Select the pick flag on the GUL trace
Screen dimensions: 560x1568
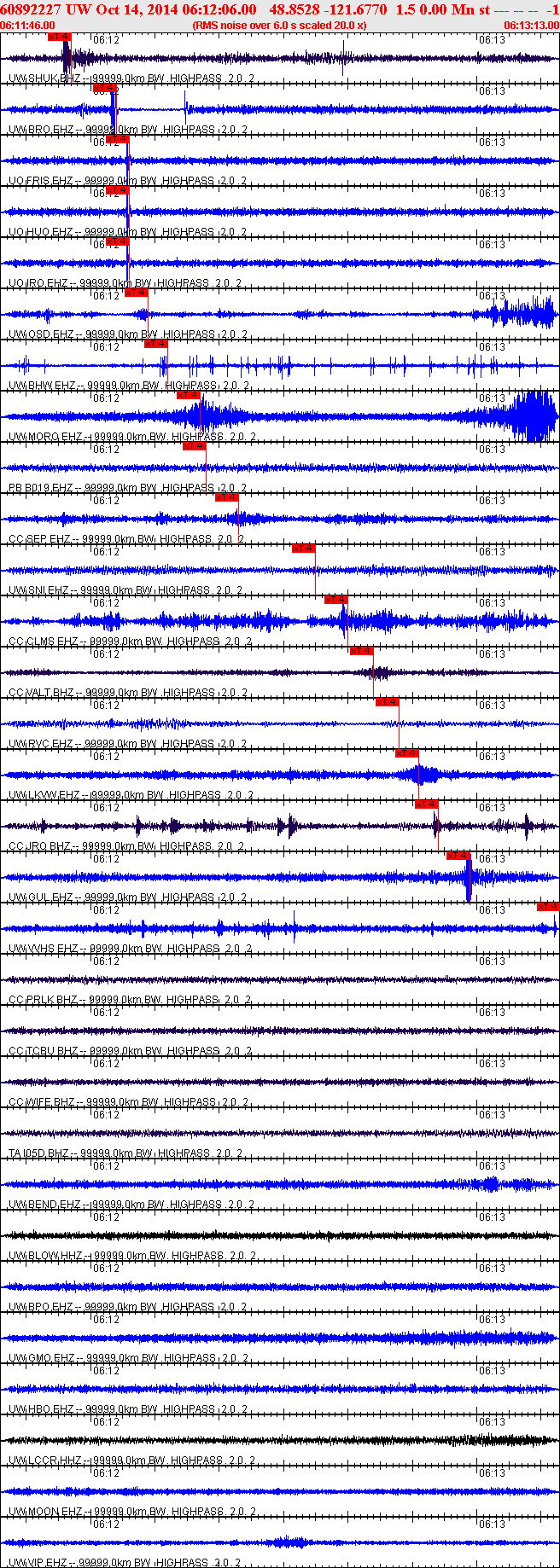click(458, 856)
